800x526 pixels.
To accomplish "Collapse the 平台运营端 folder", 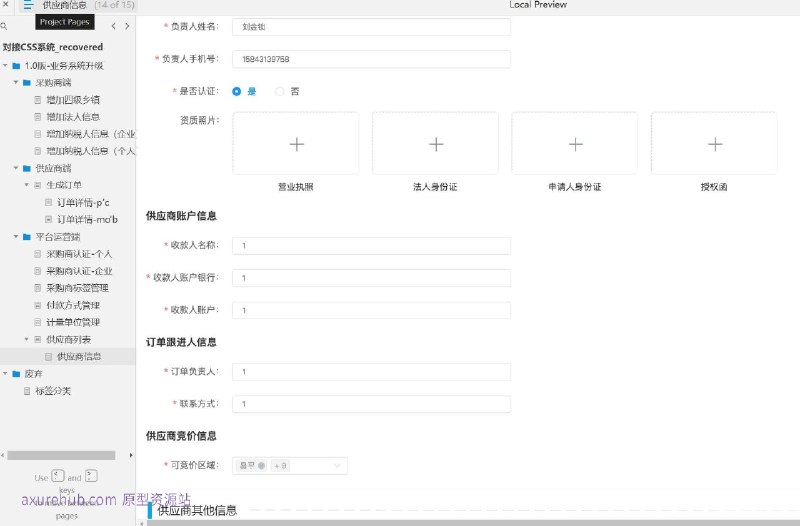I will tap(16, 237).
